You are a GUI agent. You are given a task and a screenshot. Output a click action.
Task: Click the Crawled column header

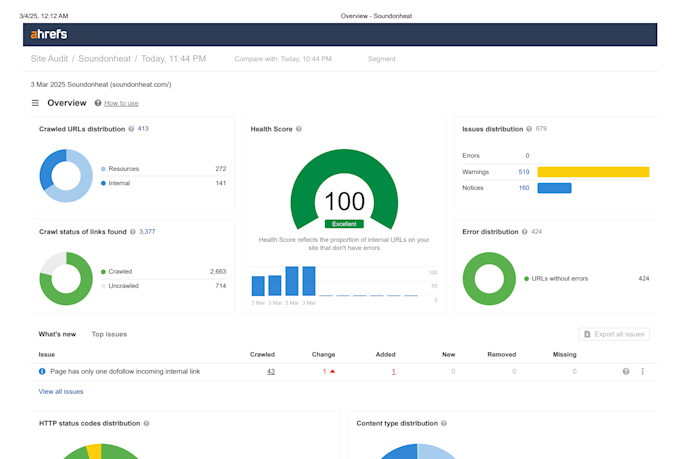262,354
